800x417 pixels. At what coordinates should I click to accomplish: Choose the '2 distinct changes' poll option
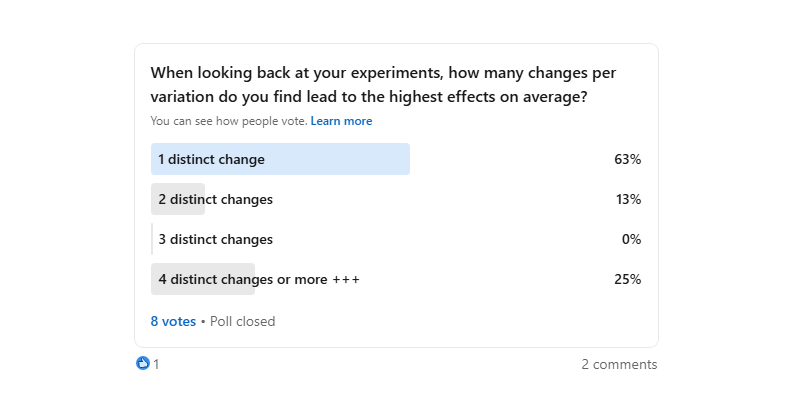pyautogui.click(x=215, y=199)
